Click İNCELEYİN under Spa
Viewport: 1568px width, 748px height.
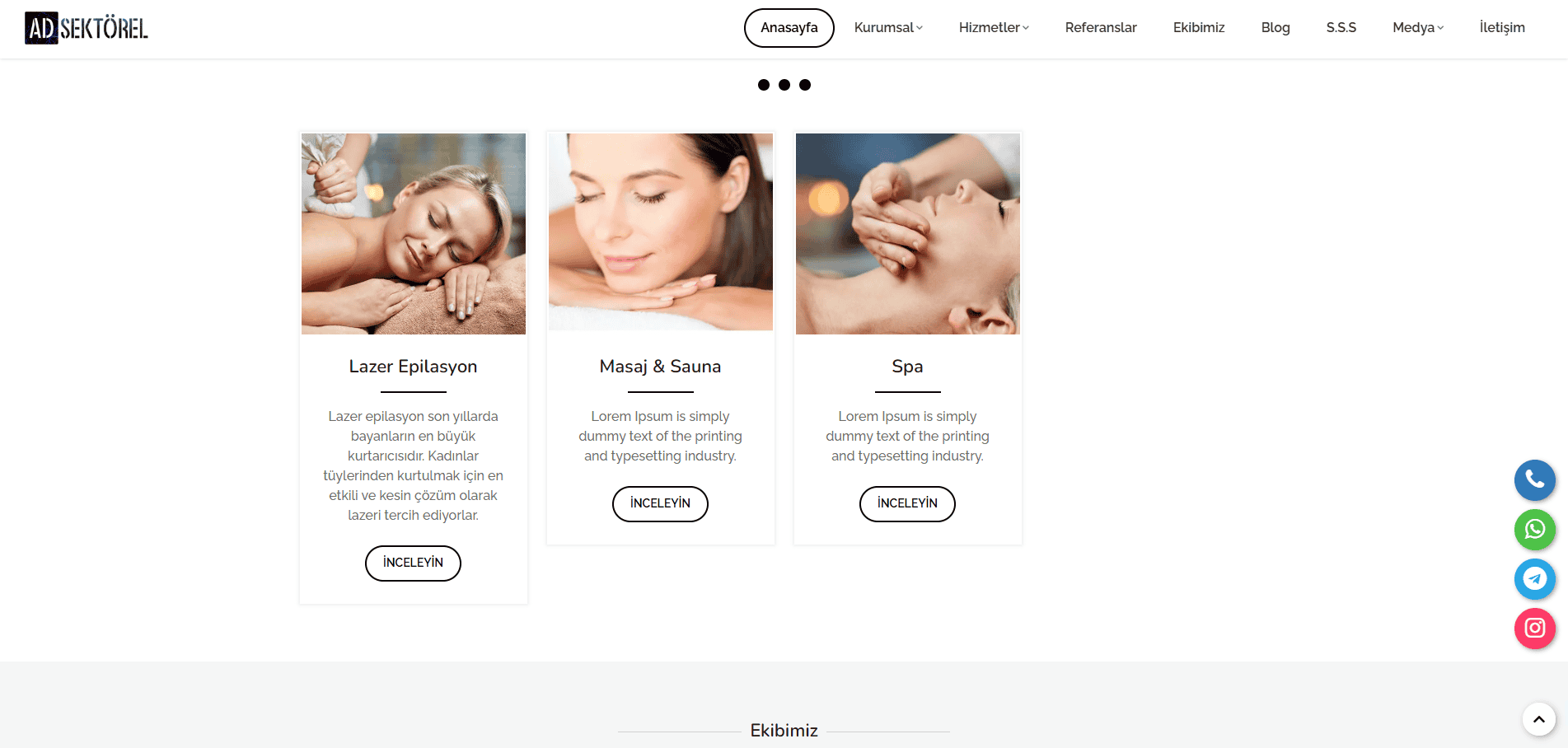pos(907,504)
